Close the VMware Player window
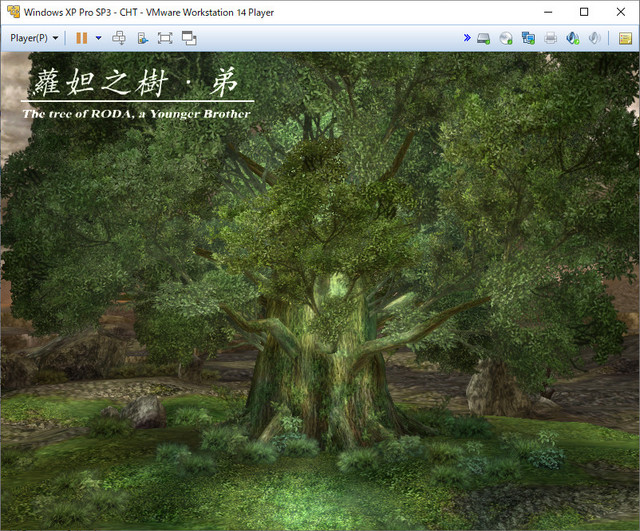Screen dimensions: 640x531 [620, 12]
